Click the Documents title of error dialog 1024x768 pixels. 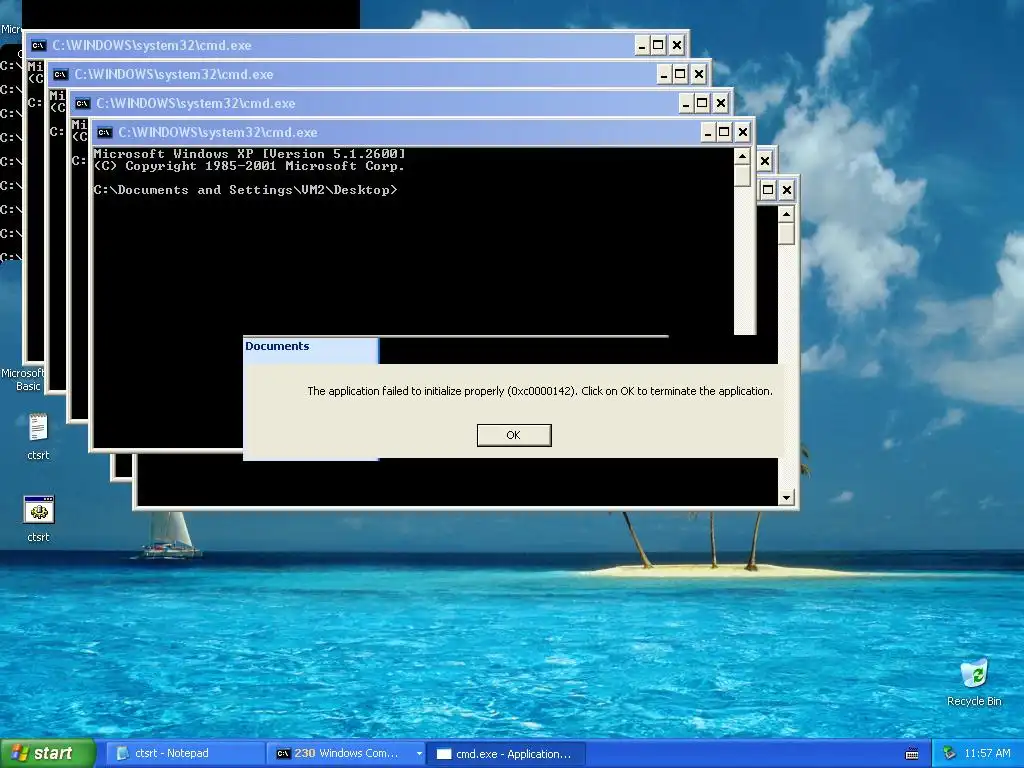(x=277, y=346)
